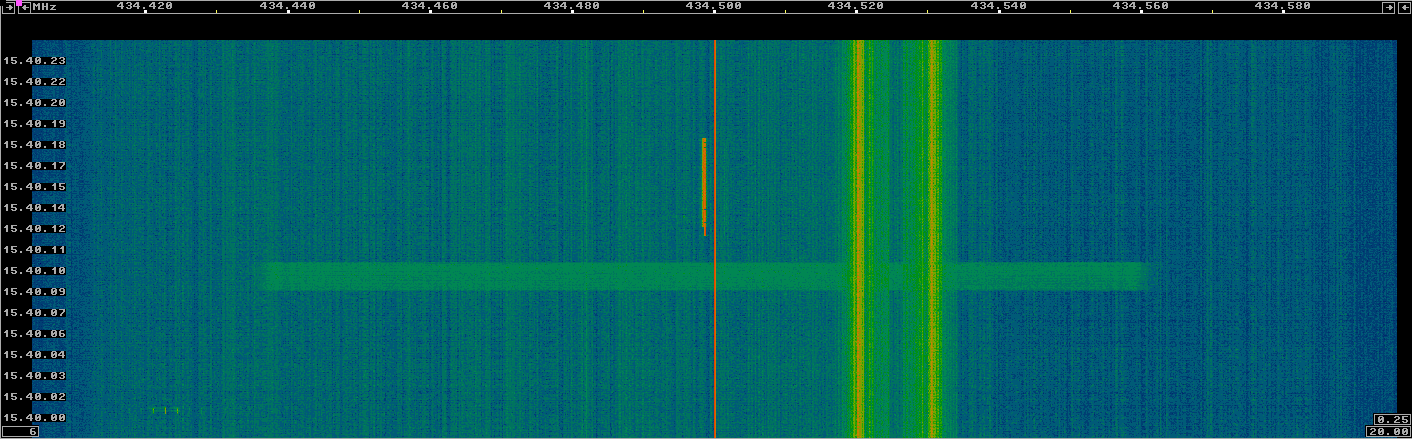Click the 15.40.14 time label
The width and height of the screenshot is (1412, 439).
[x=34, y=207]
